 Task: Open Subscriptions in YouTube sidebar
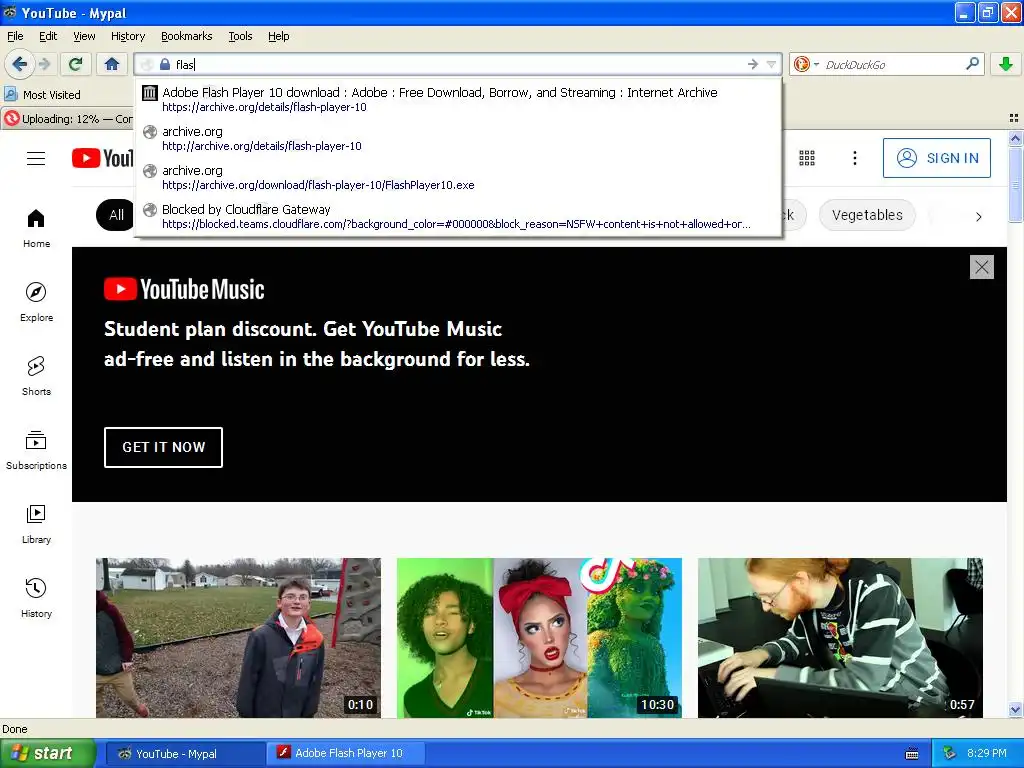tap(36, 451)
